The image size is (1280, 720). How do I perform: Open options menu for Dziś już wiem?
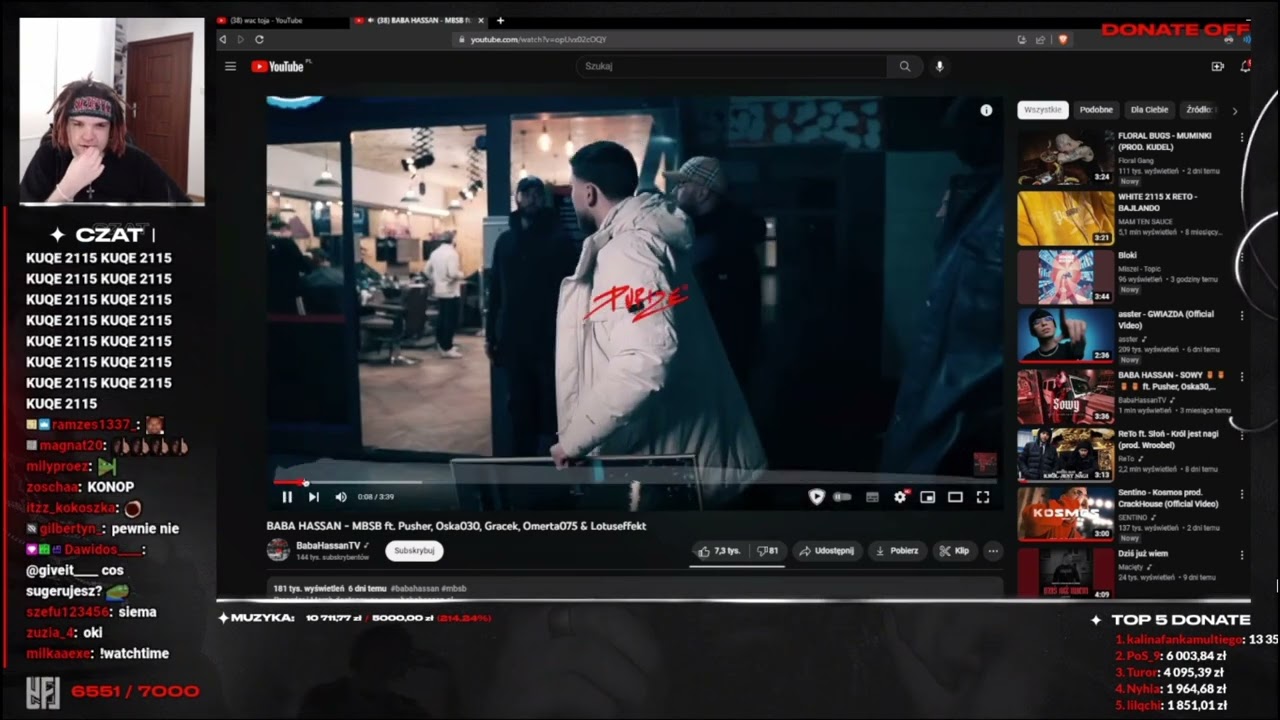coord(1242,554)
